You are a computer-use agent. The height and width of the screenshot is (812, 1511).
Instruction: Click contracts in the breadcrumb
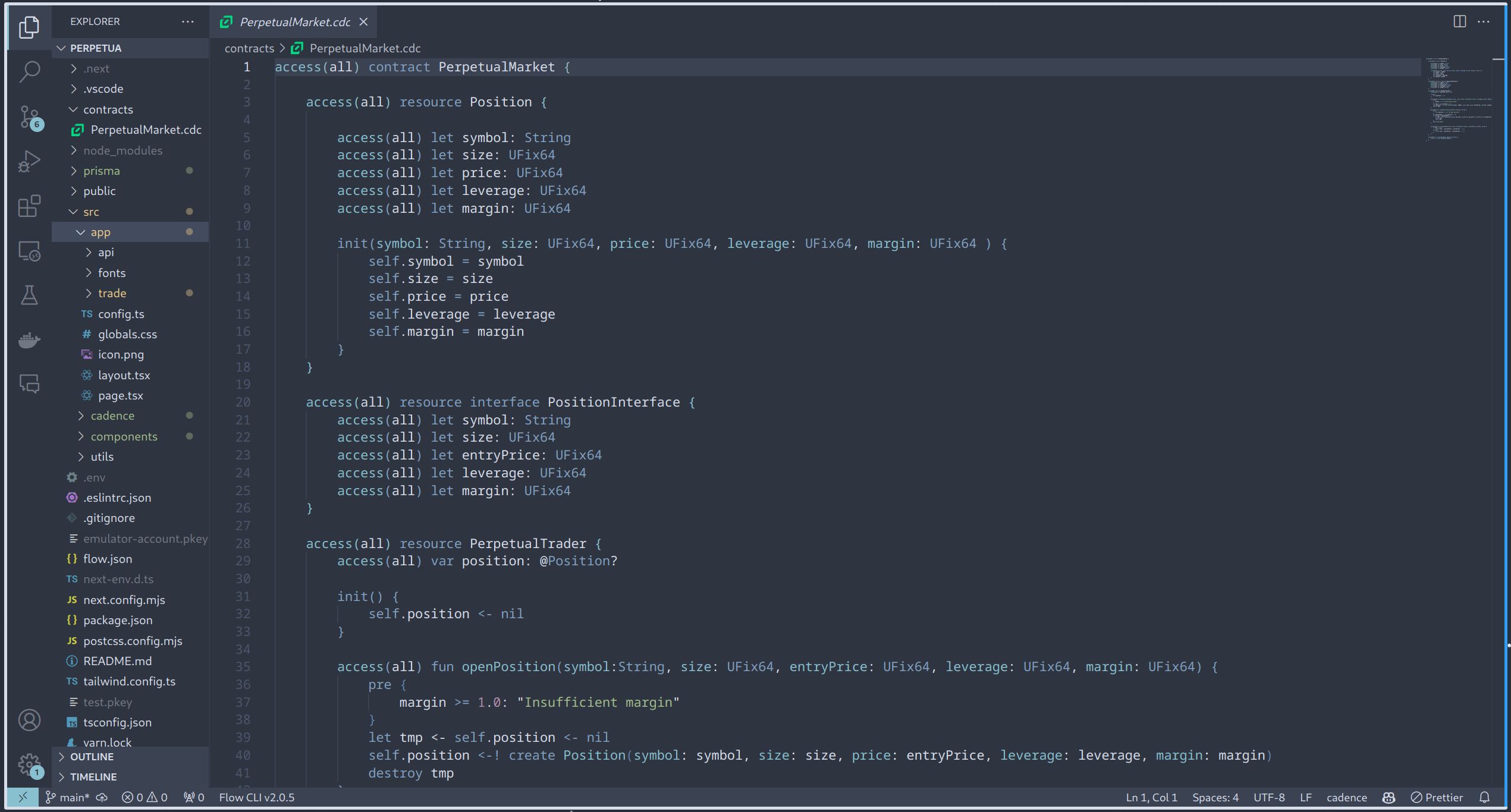(249, 48)
